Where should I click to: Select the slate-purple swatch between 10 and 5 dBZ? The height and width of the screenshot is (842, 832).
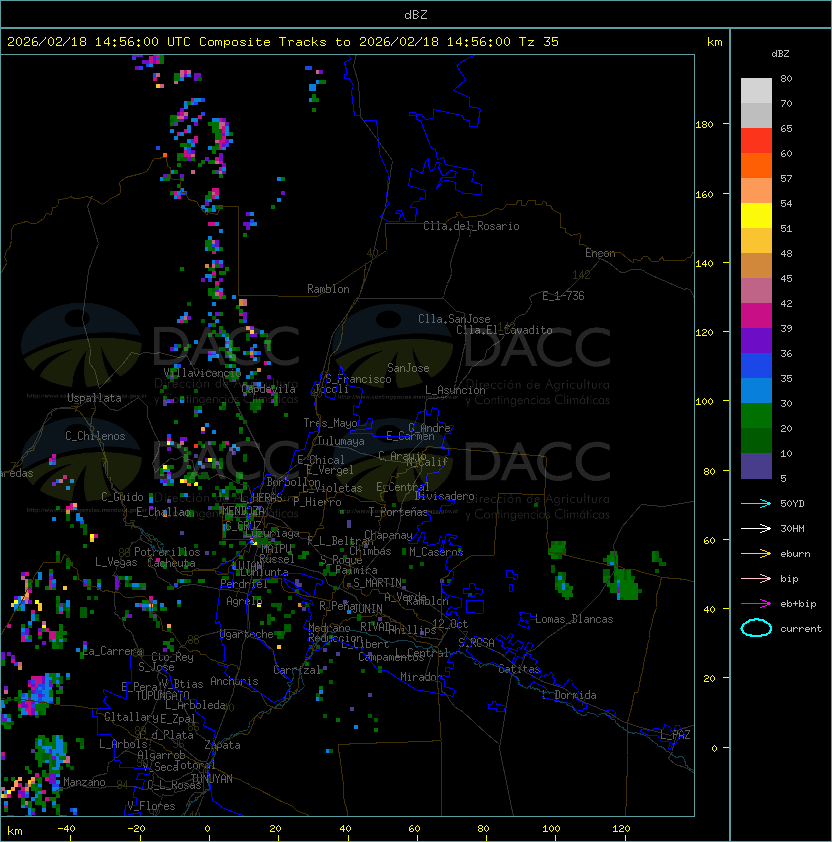(x=756, y=466)
